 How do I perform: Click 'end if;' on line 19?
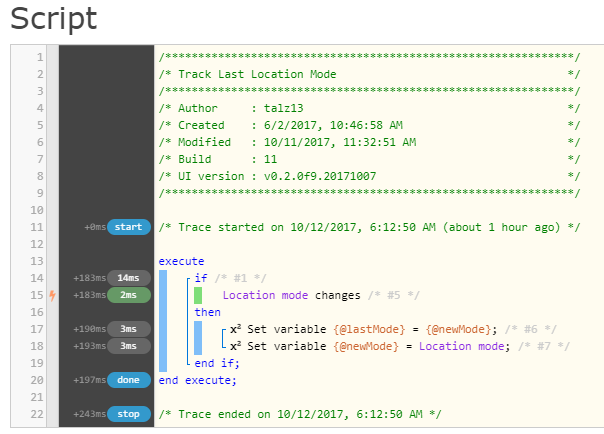coord(217,363)
